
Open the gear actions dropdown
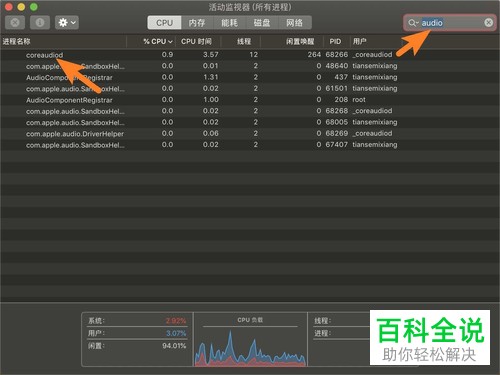[67, 23]
